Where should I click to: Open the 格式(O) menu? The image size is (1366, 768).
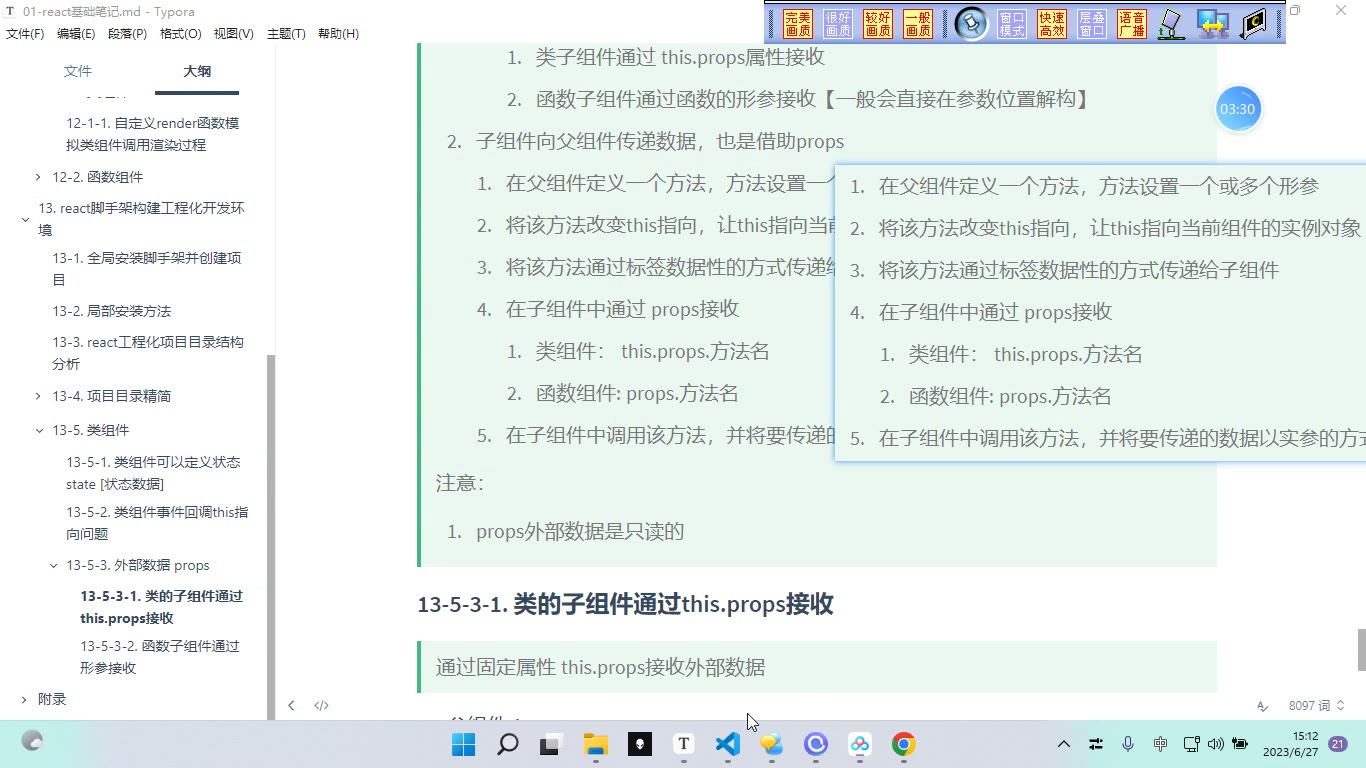click(181, 34)
